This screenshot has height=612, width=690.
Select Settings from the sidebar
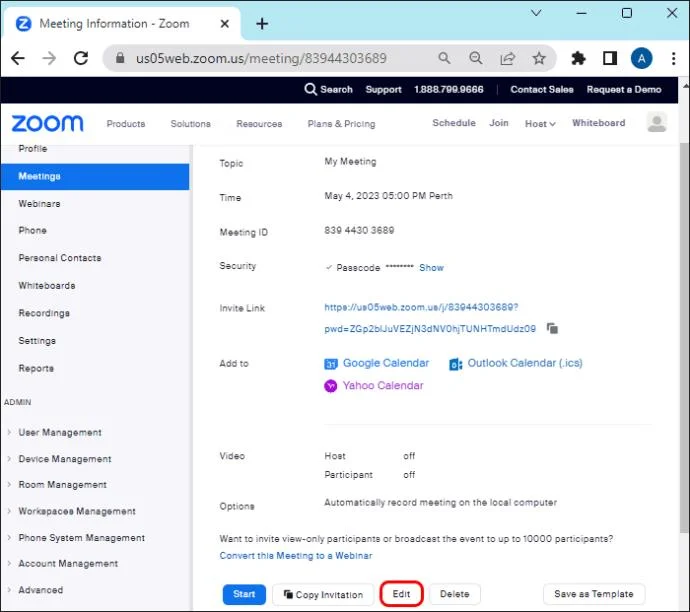37,341
